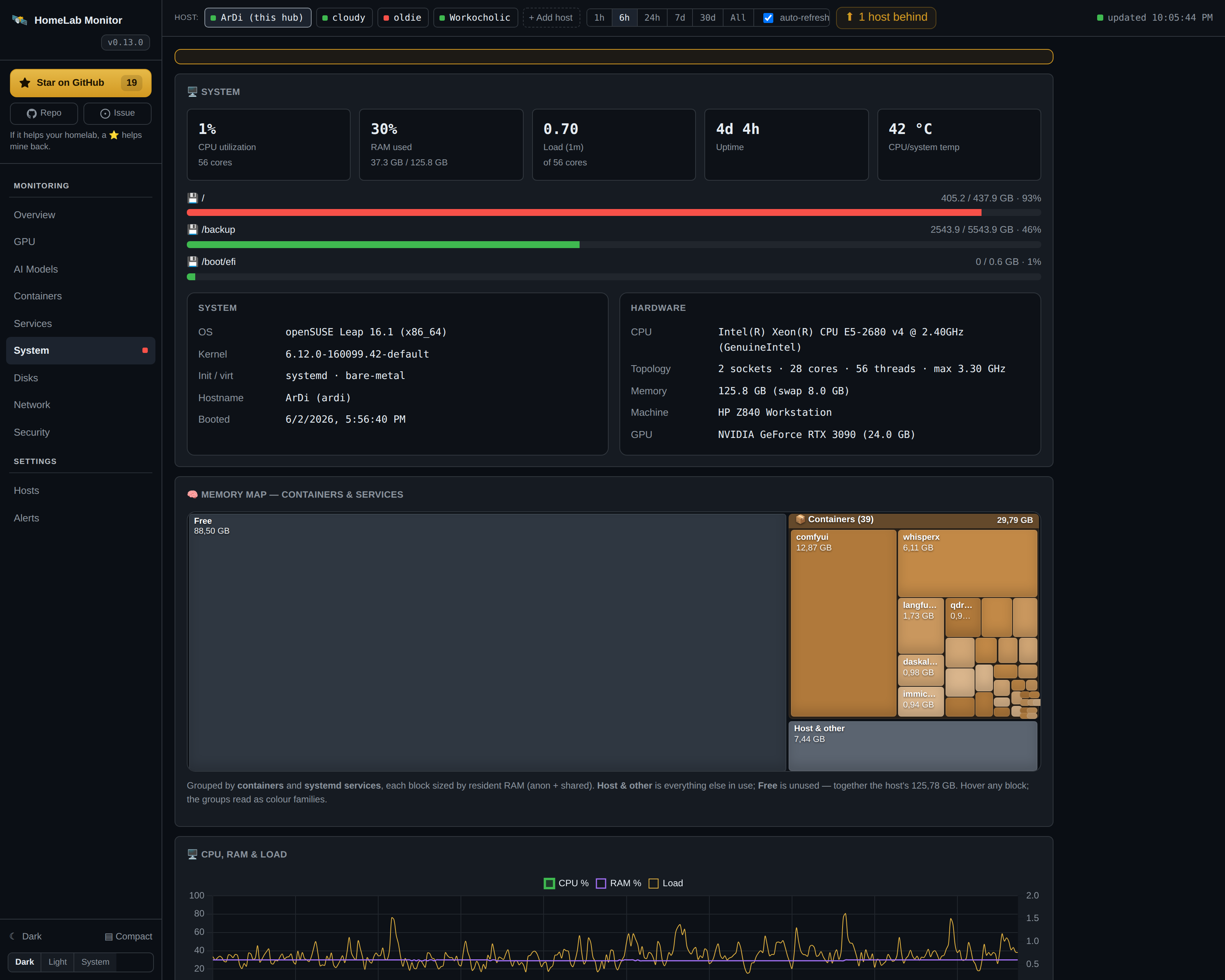Click the green /backup usage bar
The width and height of the screenshot is (1225, 980).
(x=383, y=245)
